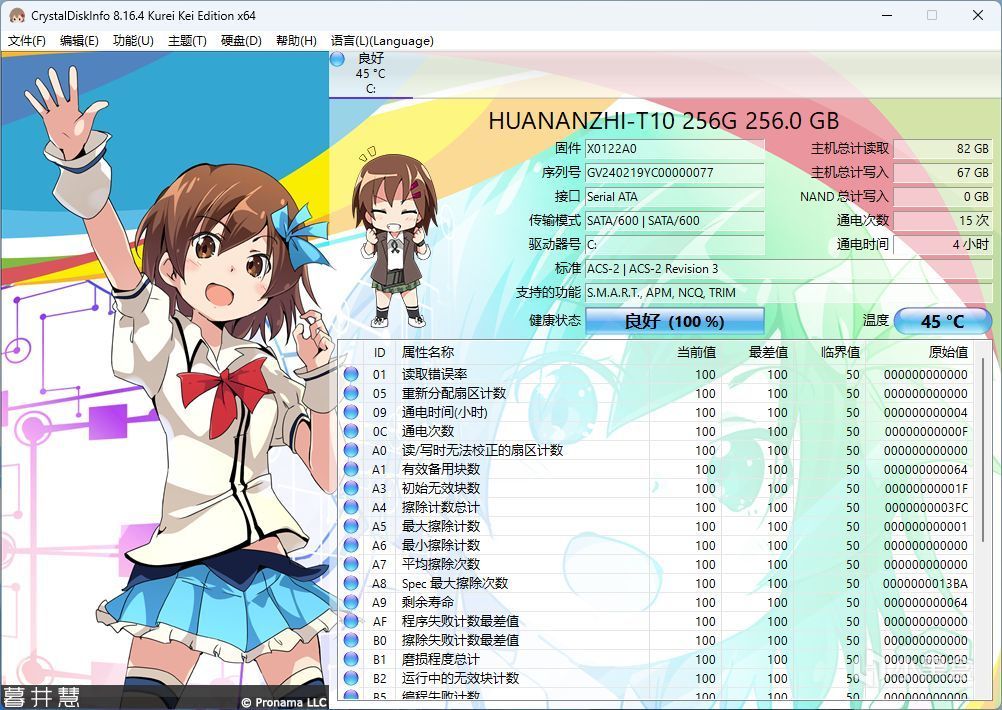Click the status orb for 剩余寿命 row

(351, 602)
